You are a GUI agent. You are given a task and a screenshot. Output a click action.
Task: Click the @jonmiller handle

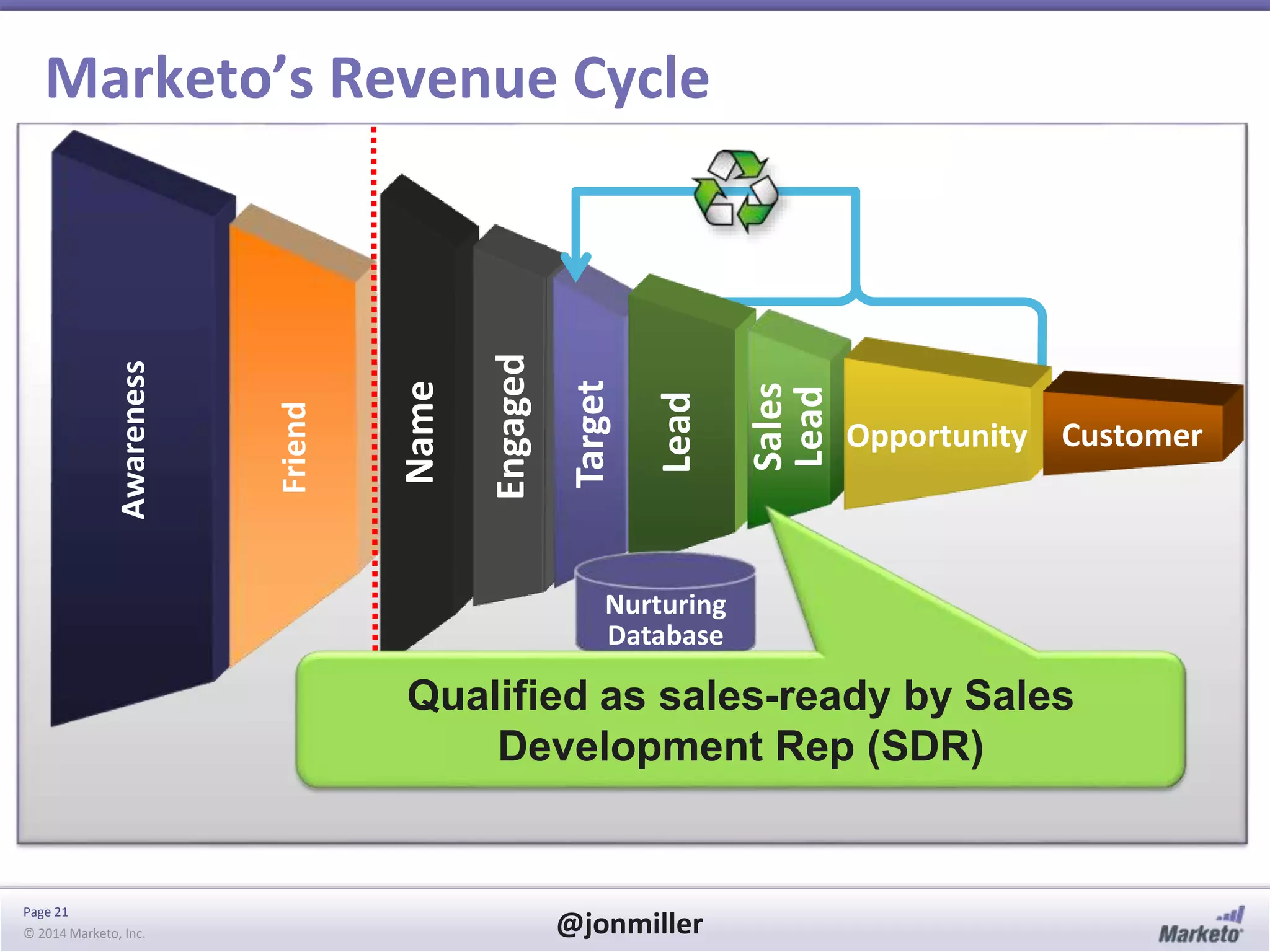630,923
